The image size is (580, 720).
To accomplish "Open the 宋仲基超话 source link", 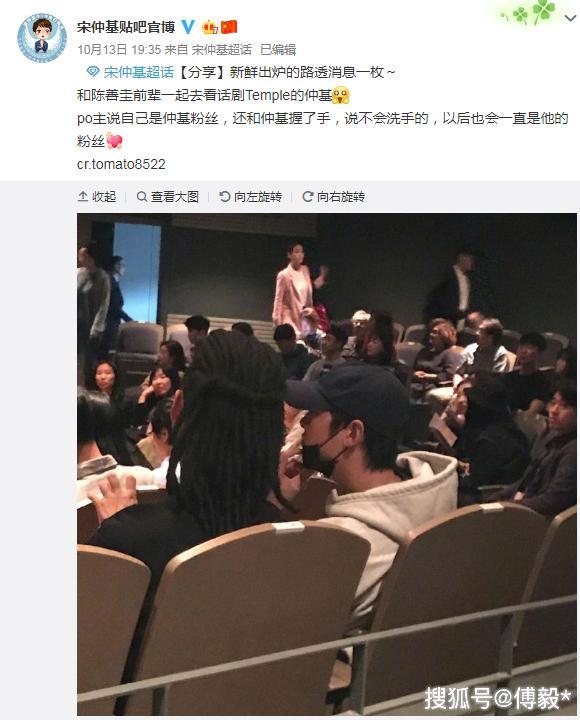I will coord(221,50).
